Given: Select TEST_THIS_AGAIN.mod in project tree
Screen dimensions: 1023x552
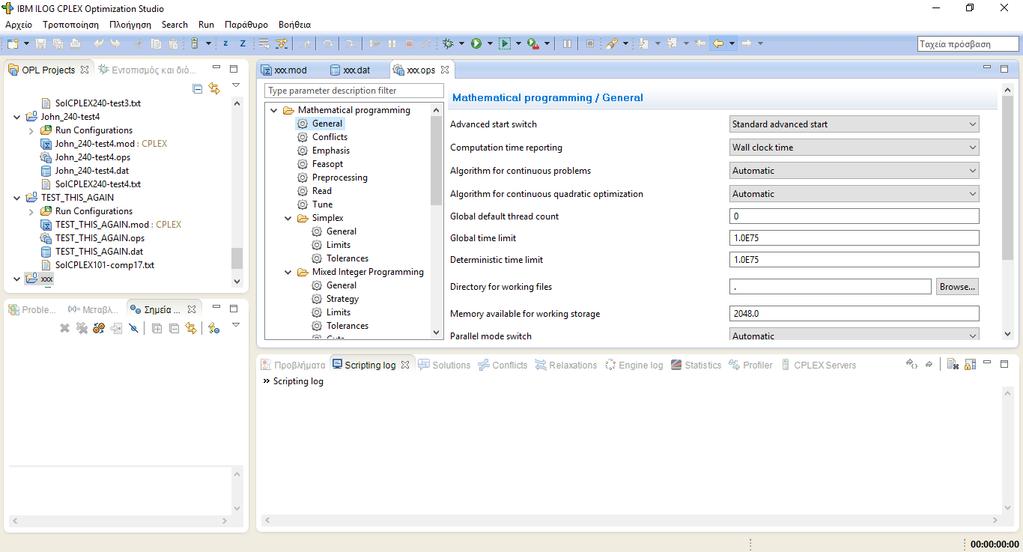Looking at the screenshot, I should click(x=102, y=224).
